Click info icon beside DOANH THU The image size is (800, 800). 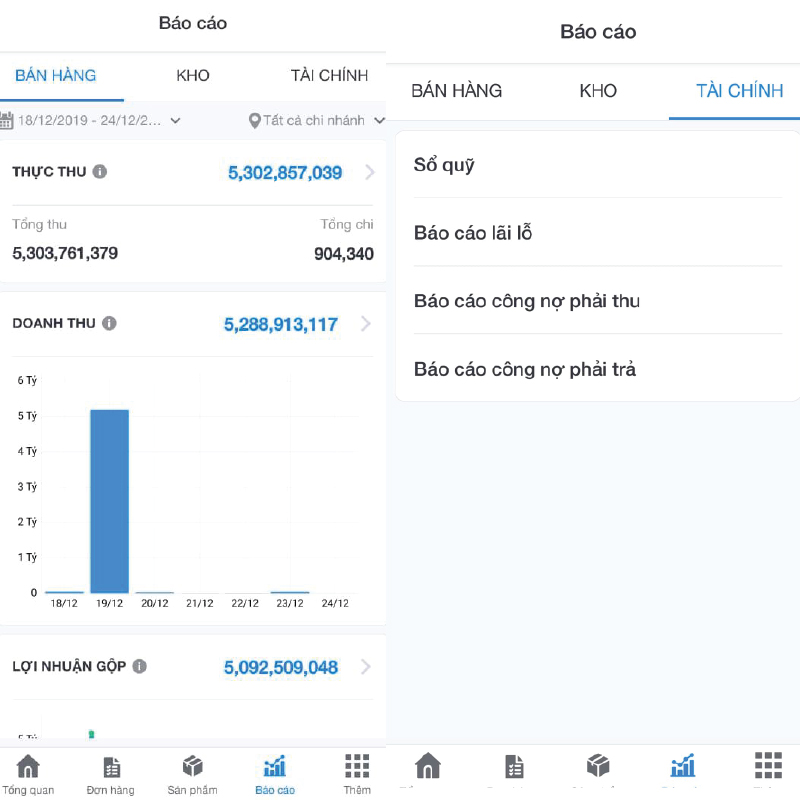109,324
